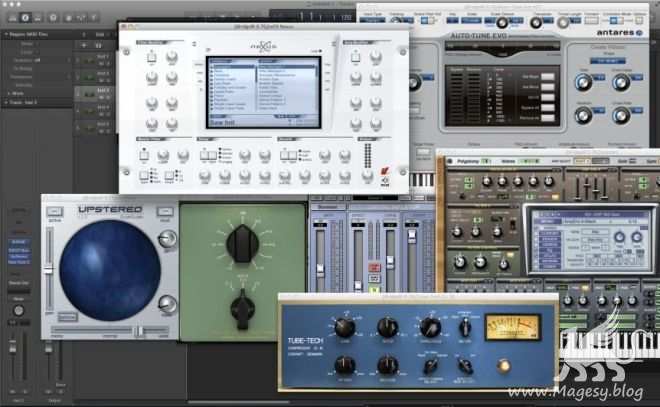The height and width of the screenshot is (407, 660).
Task: Click Auto-Tune Scale Detune knob
Action: point(502,22)
